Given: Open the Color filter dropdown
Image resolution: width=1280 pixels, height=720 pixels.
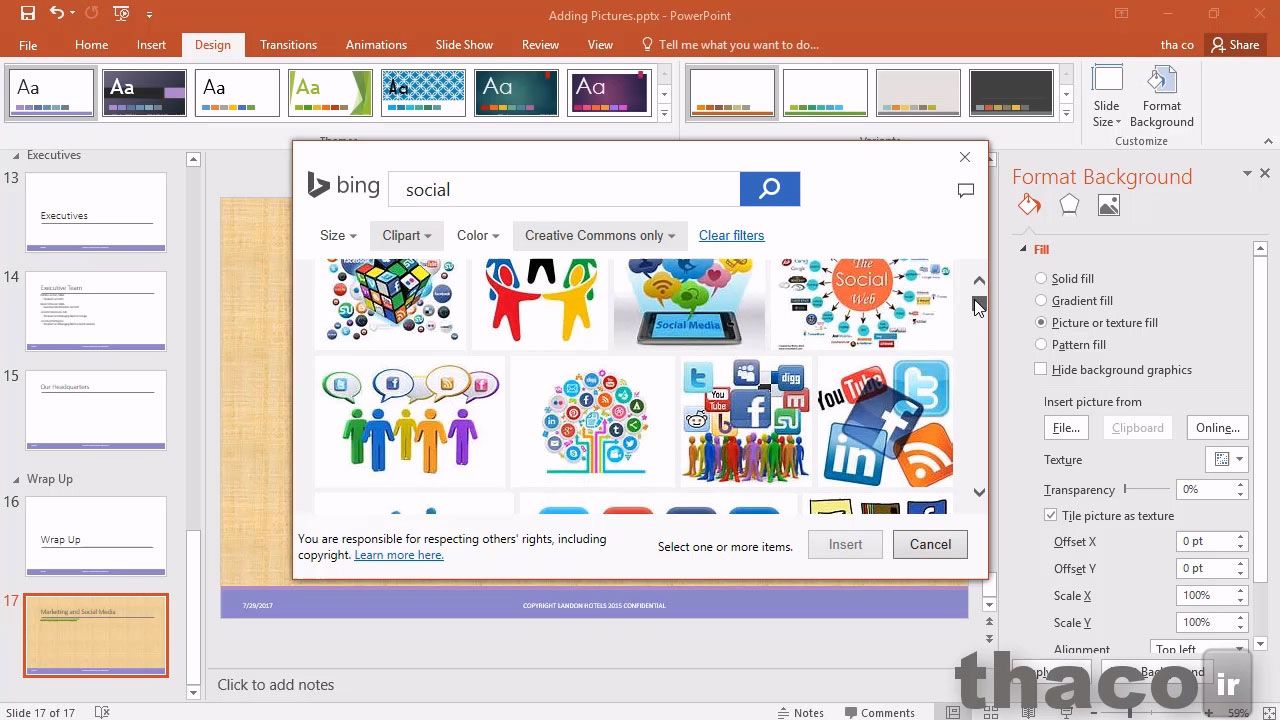Looking at the screenshot, I should click(478, 235).
